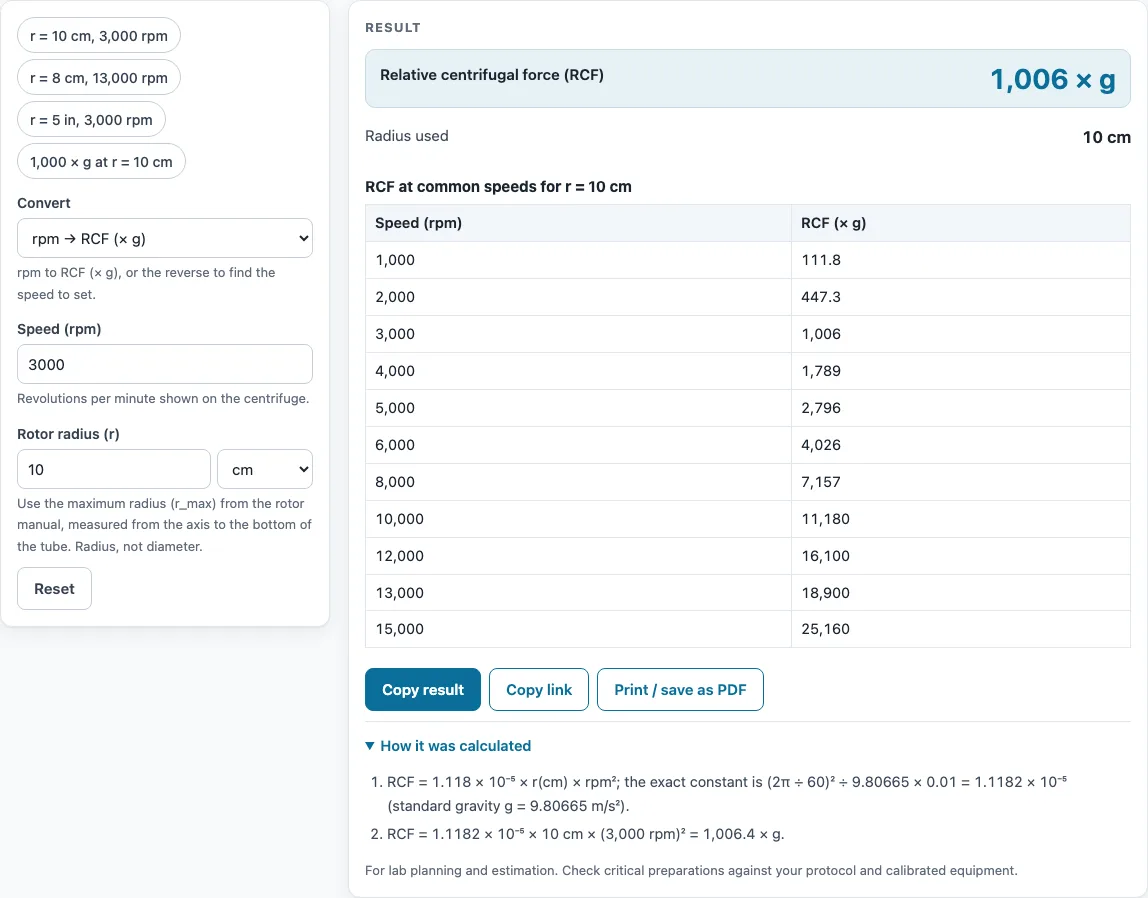Apply preset 1,000 × g at r = 10 cm

[101, 162]
